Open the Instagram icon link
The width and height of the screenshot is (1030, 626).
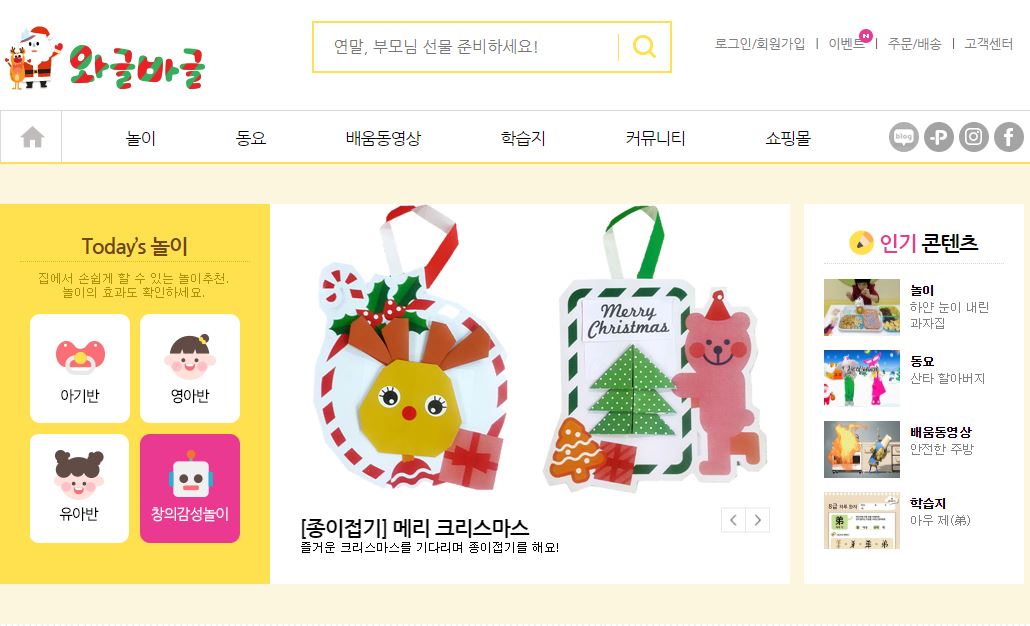tap(974, 137)
